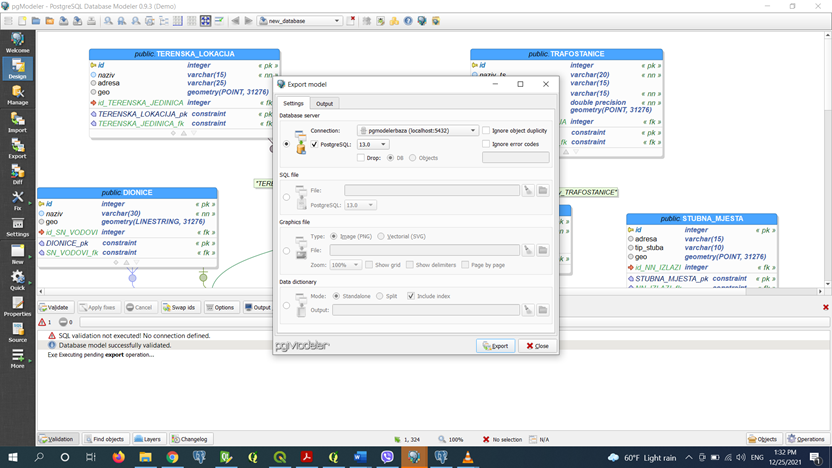Click the next model arrow in toolbar

point(248,21)
